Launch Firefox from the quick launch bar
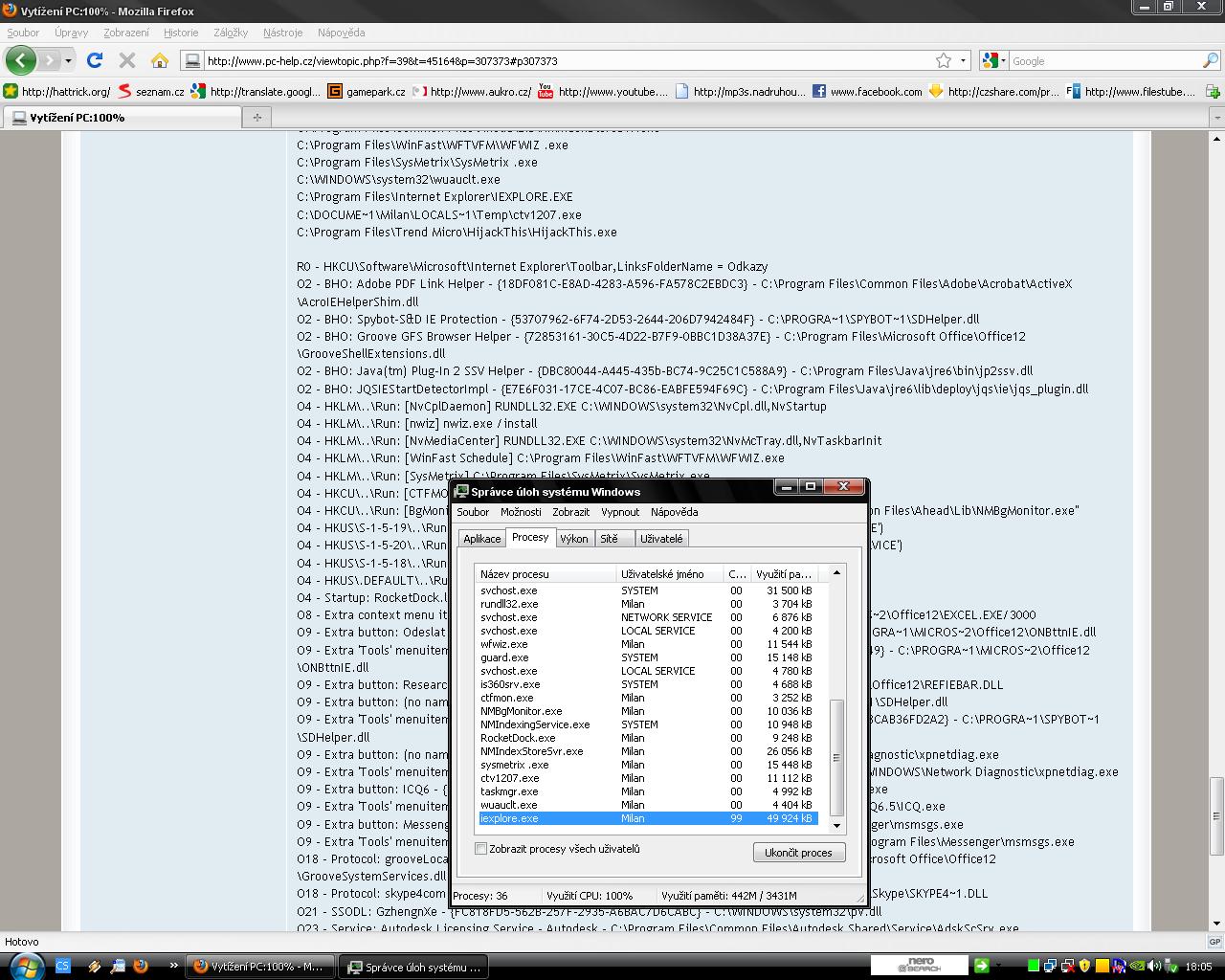This screenshot has height=980, width=1225. pos(141,967)
